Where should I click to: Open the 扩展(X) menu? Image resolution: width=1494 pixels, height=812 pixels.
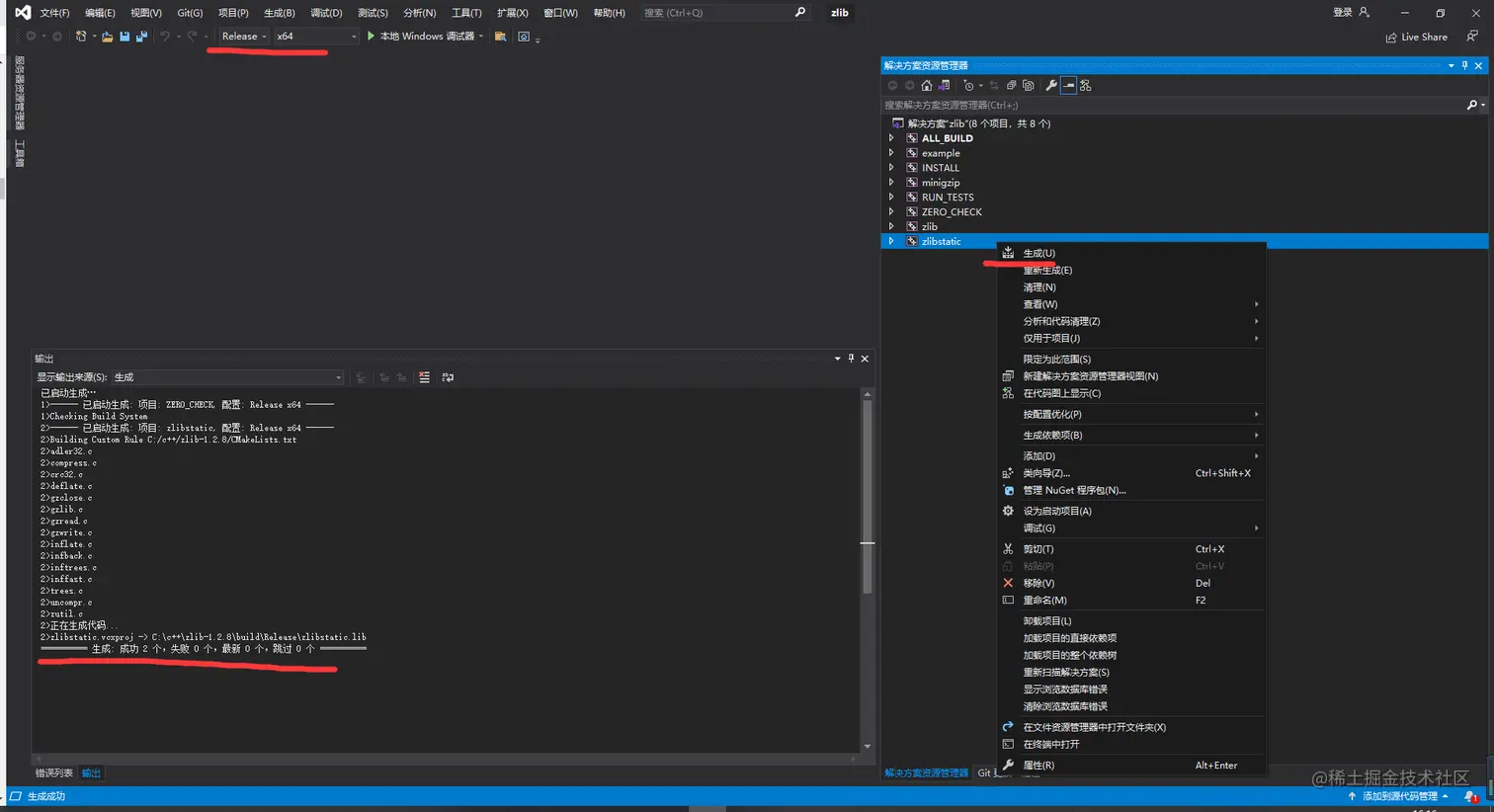pyautogui.click(x=513, y=13)
